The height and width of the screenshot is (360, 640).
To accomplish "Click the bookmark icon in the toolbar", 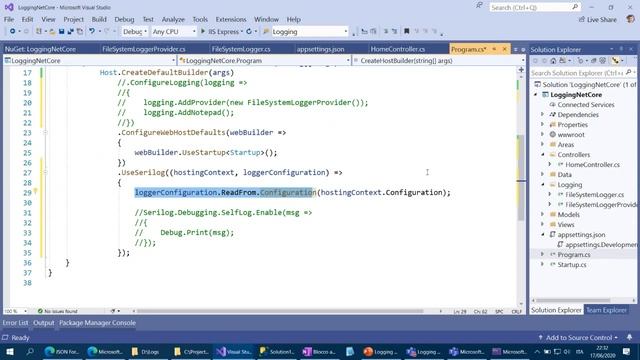I will click(x=407, y=31).
